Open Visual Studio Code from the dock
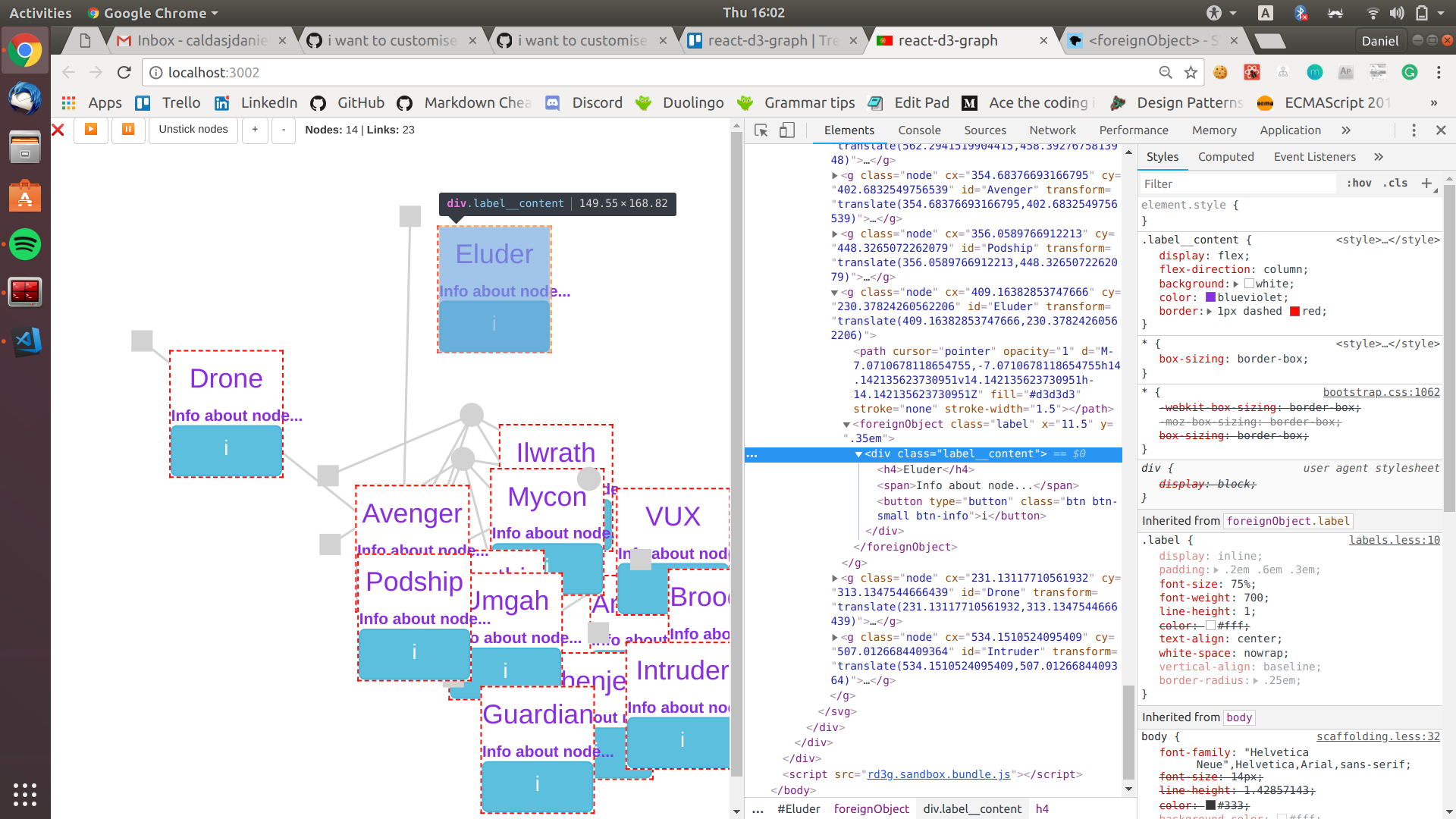This screenshot has width=1456, height=819. [x=25, y=340]
